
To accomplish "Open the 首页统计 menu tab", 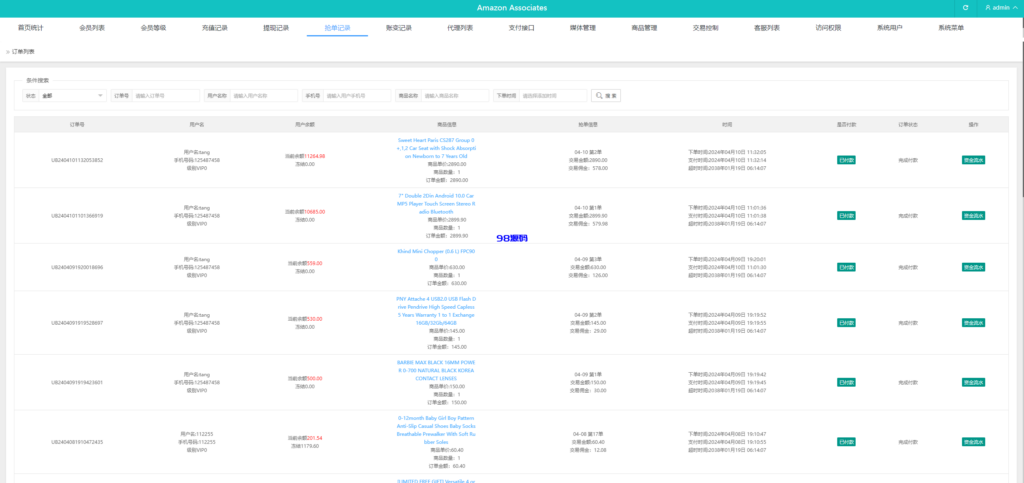I will pos(31,28).
